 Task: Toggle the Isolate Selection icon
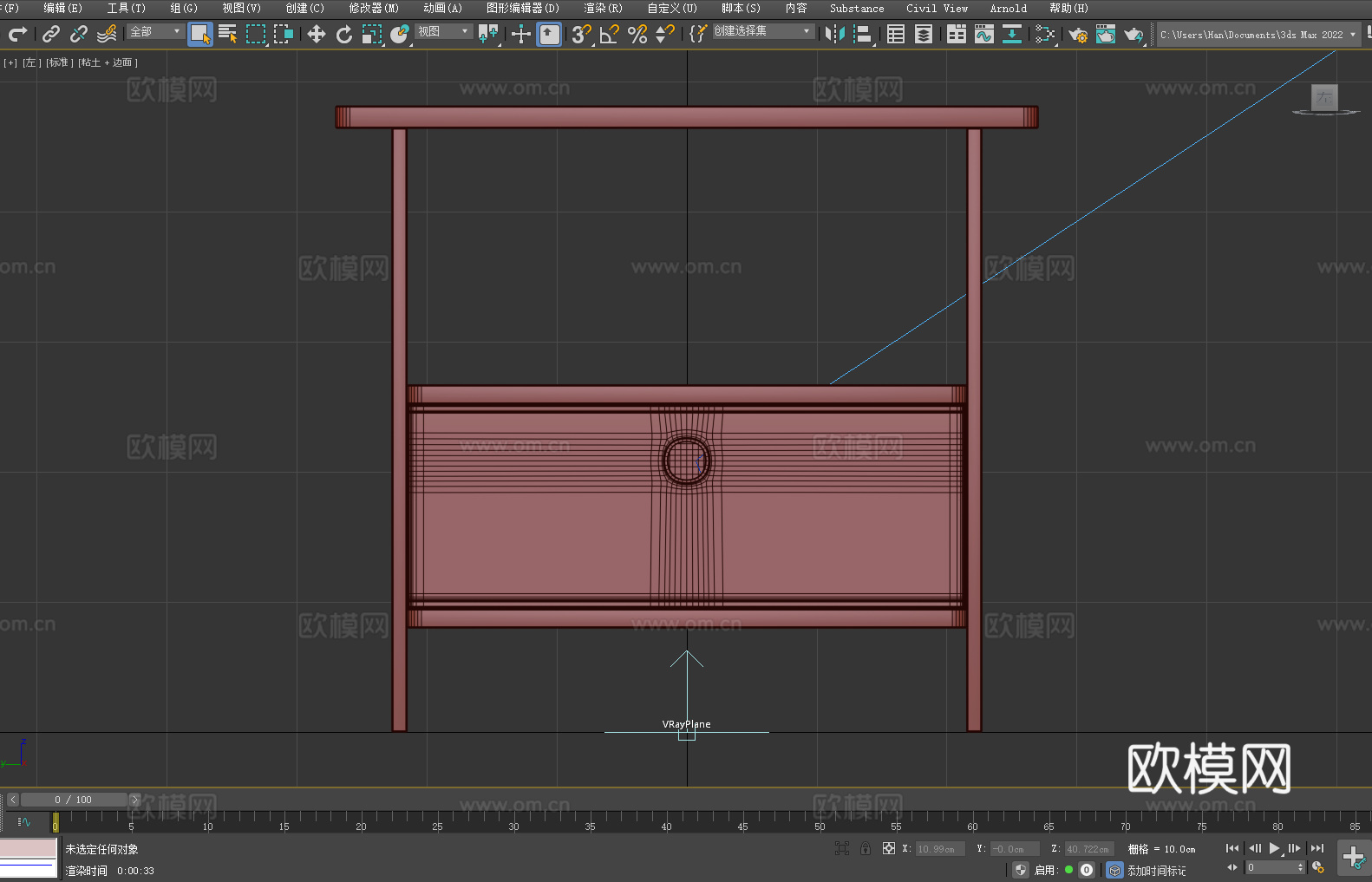tap(841, 848)
